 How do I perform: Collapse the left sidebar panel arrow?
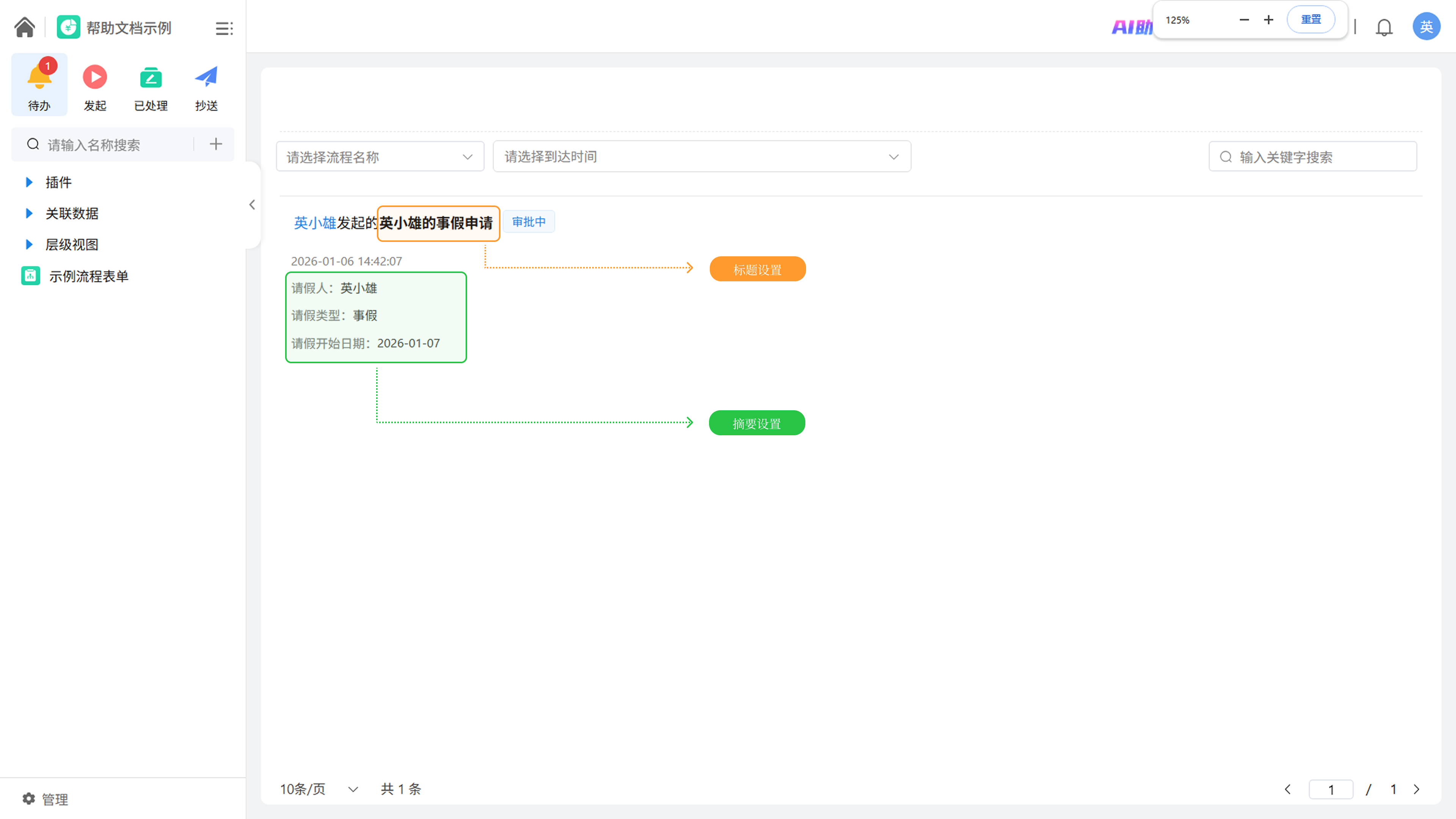click(x=252, y=205)
